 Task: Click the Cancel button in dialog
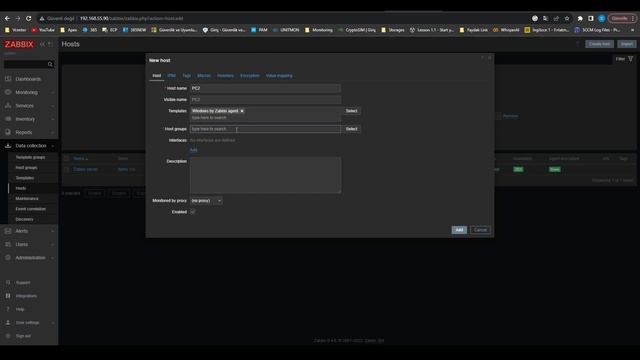point(480,230)
